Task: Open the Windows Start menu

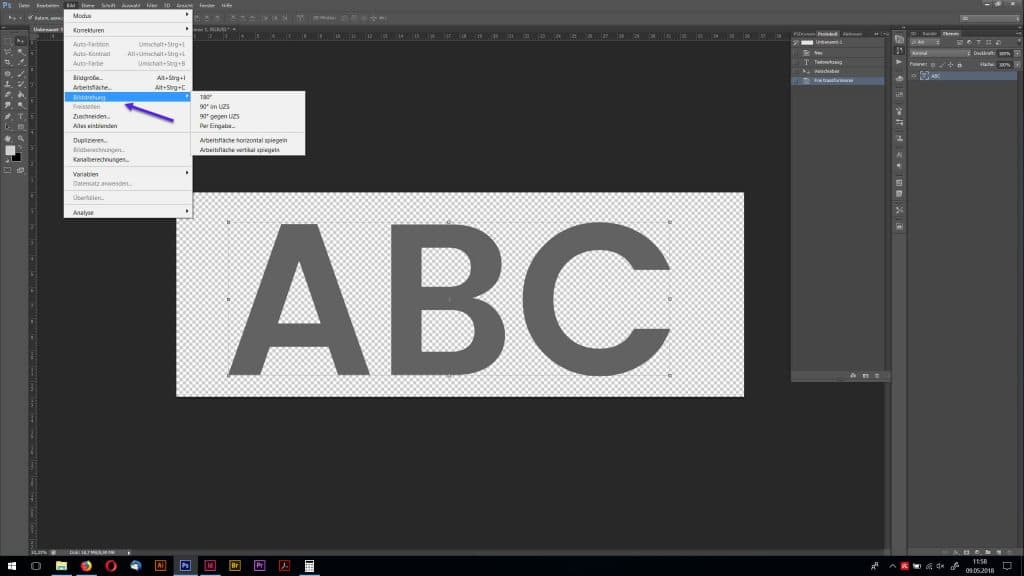Action: point(11,566)
